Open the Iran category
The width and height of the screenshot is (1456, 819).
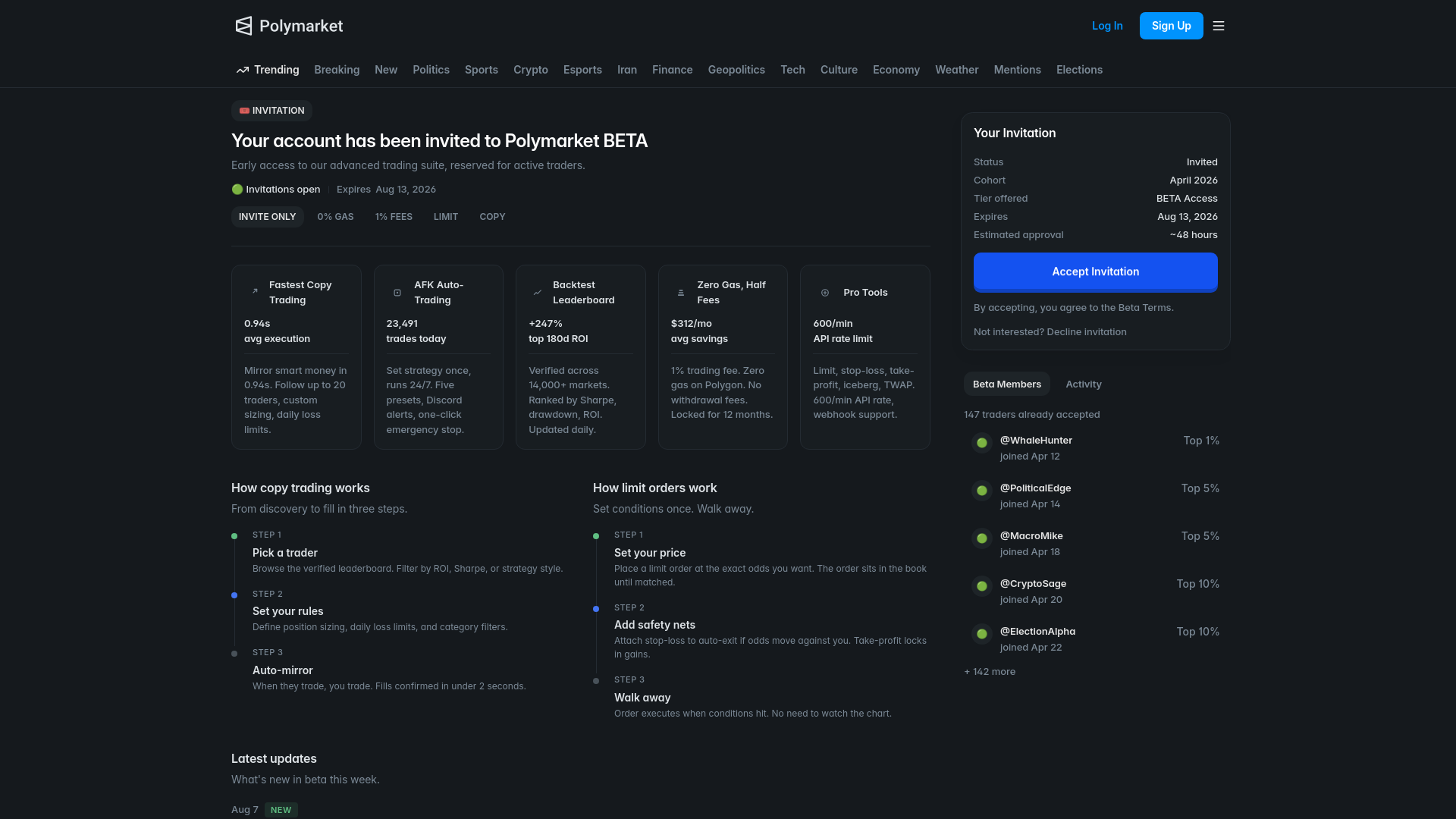click(627, 70)
